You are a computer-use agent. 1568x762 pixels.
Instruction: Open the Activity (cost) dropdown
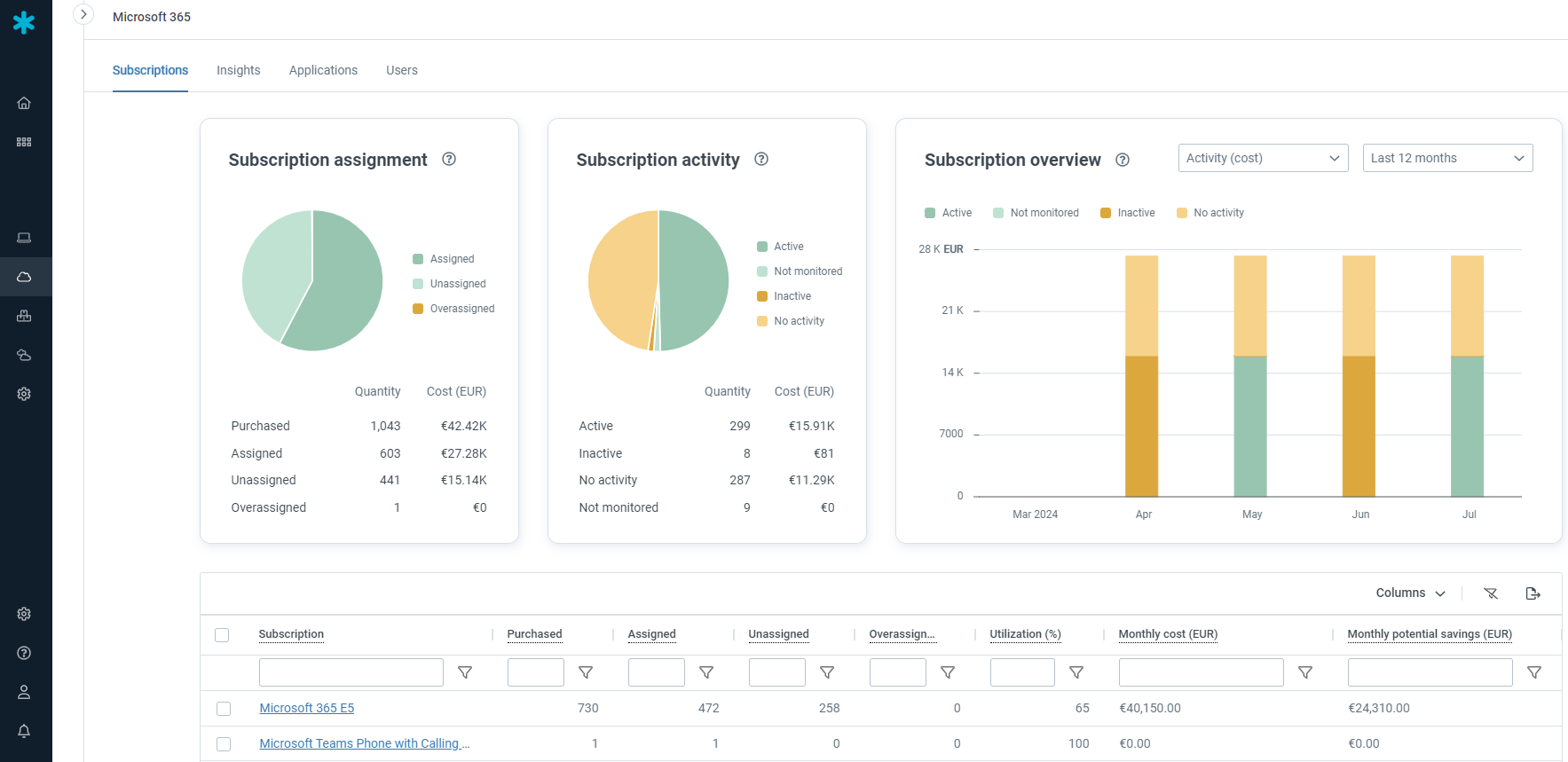coord(1263,158)
